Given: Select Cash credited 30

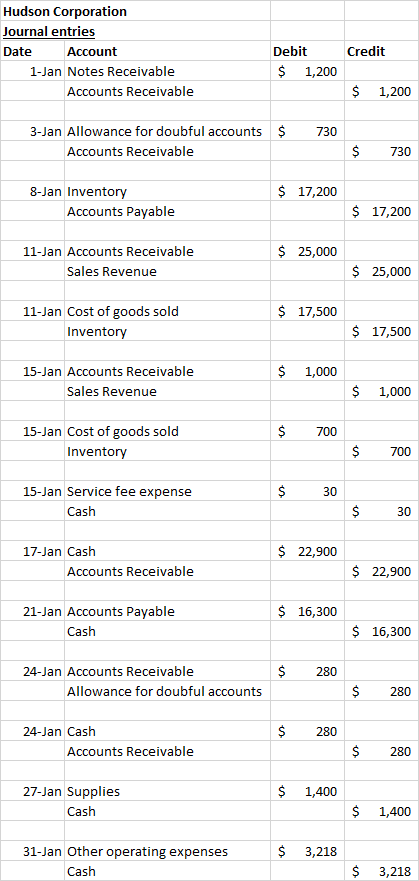Looking at the screenshot, I should [x=167, y=512].
